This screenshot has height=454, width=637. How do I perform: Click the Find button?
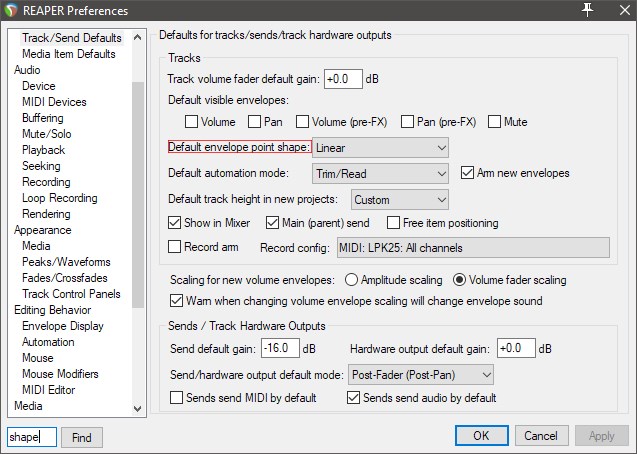tap(82, 437)
